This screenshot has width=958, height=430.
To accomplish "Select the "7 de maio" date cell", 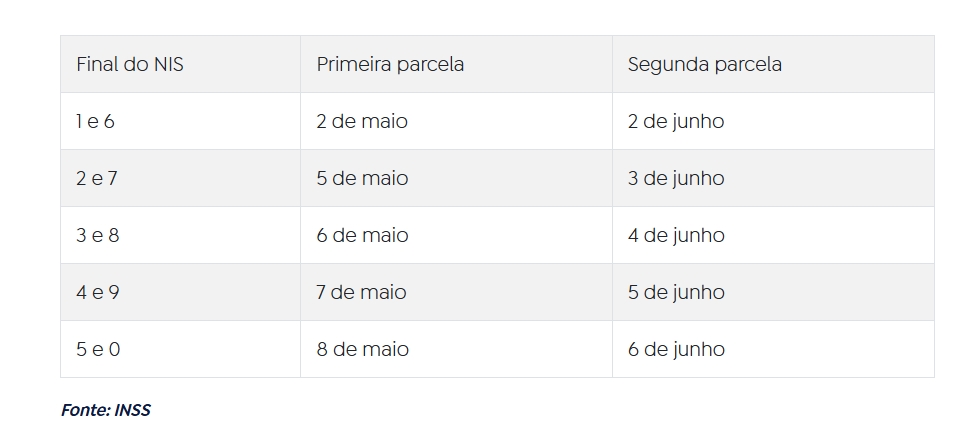I will point(362,293).
